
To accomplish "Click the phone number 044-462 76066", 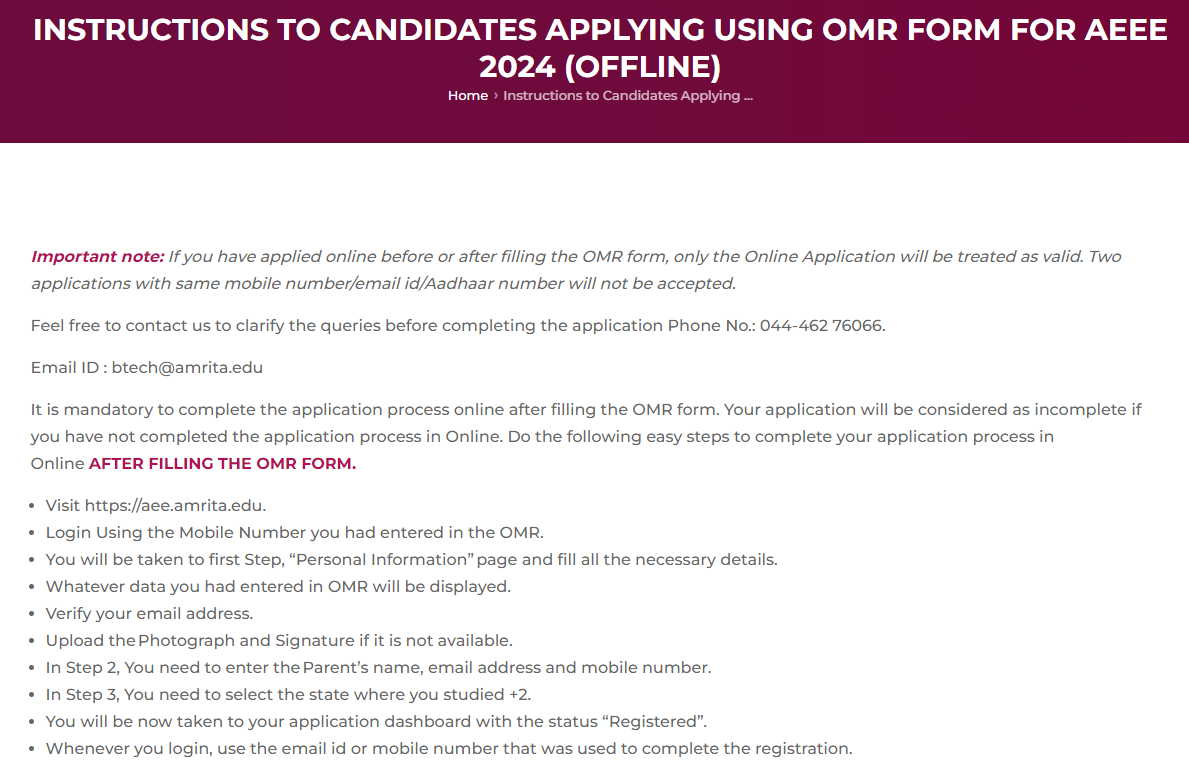I will pyautogui.click(x=822, y=326).
